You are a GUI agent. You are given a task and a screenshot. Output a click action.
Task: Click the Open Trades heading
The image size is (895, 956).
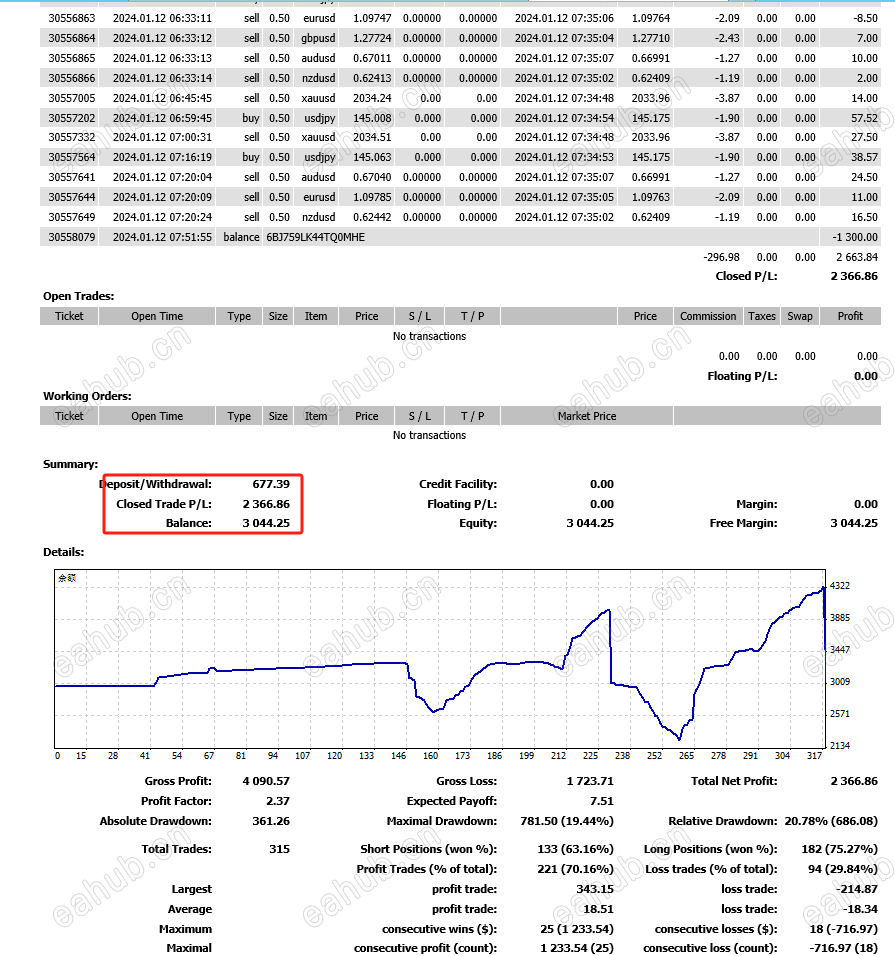point(79,296)
